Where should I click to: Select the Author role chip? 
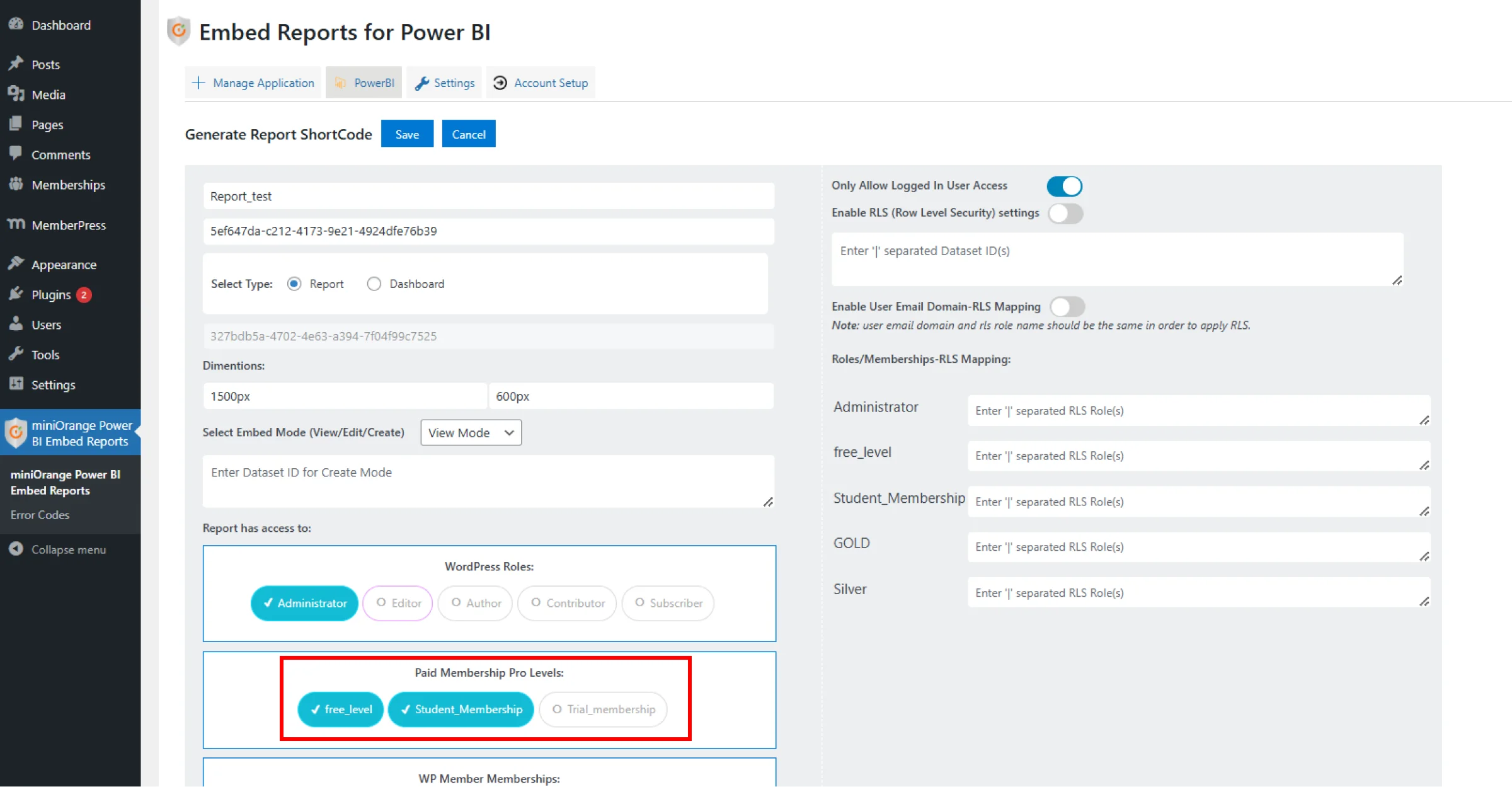[x=475, y=603]
